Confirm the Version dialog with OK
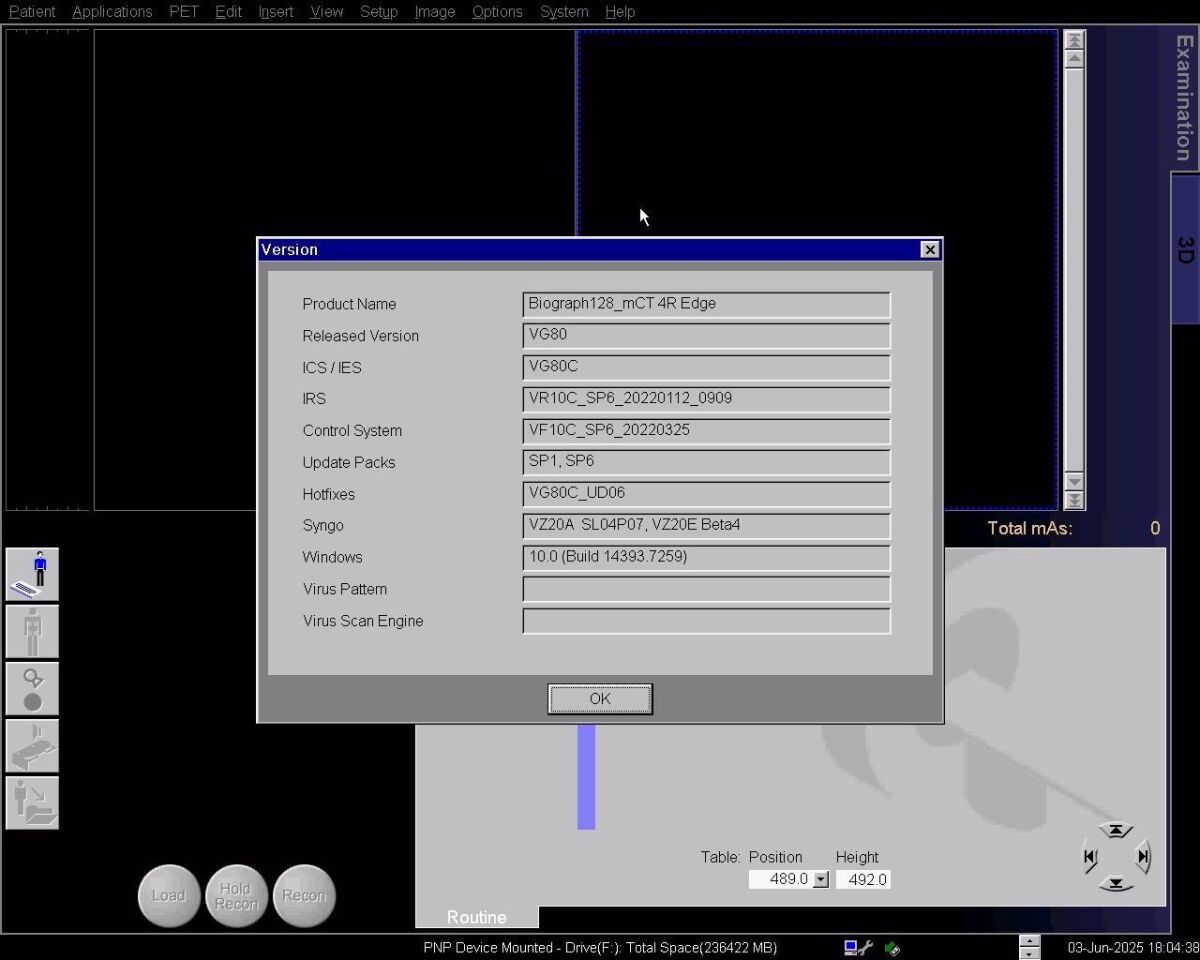The width and height of the screenshot is (1200, 960). [600, 699]
